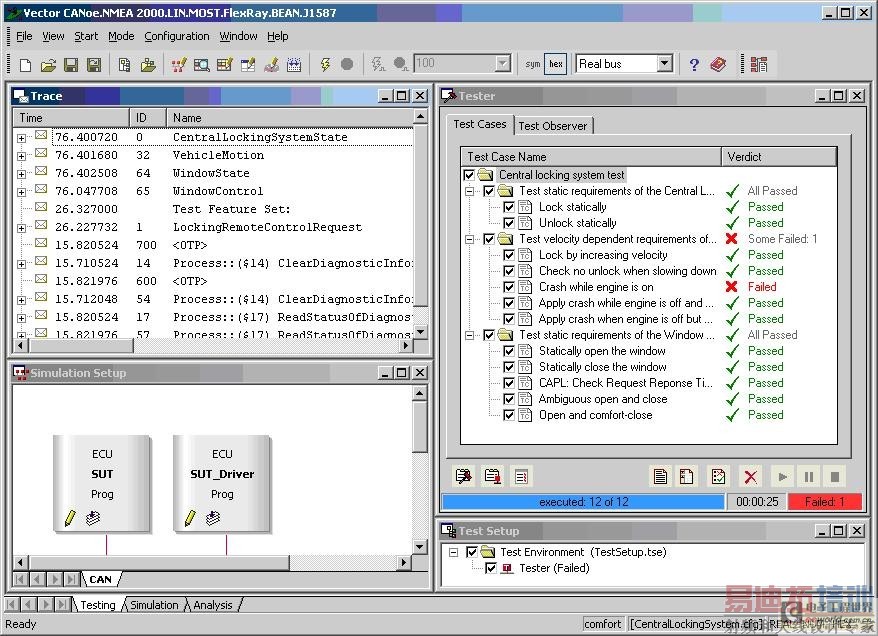Toggle Lock by increasing velocity checkbox

(508, 255)
